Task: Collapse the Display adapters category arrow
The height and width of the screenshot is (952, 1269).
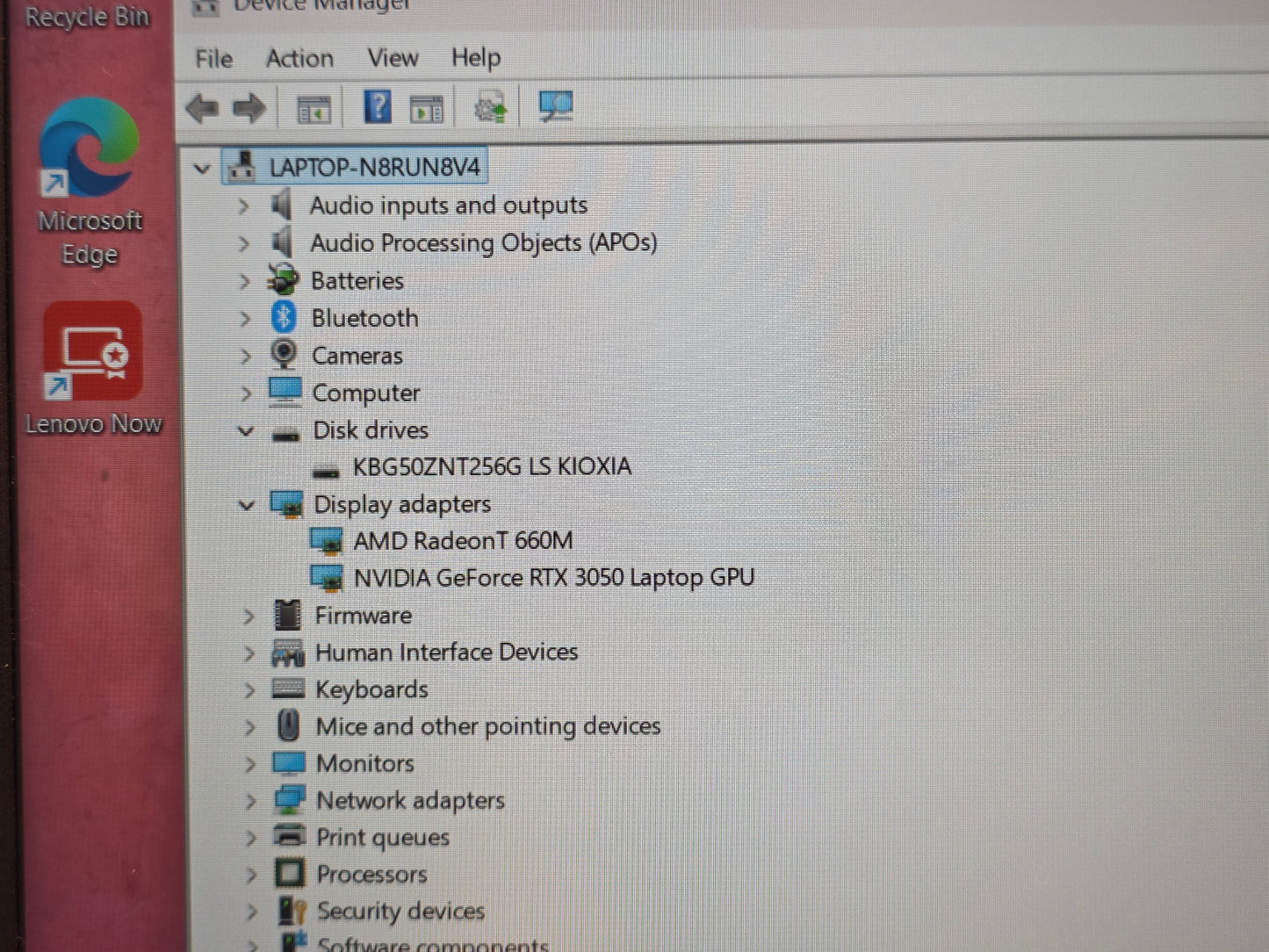Action: click(247, 506)
